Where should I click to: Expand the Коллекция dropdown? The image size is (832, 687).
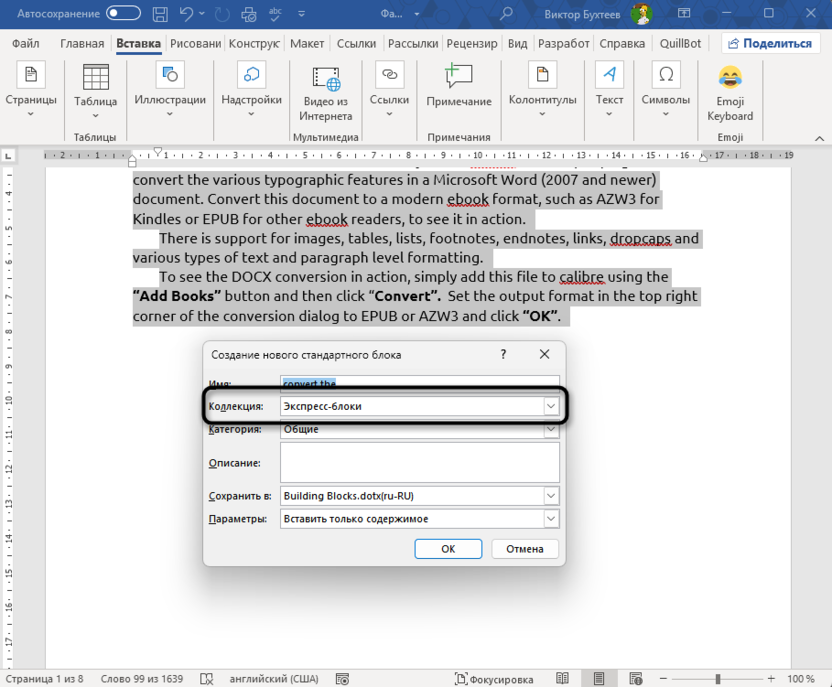point(550,406)
